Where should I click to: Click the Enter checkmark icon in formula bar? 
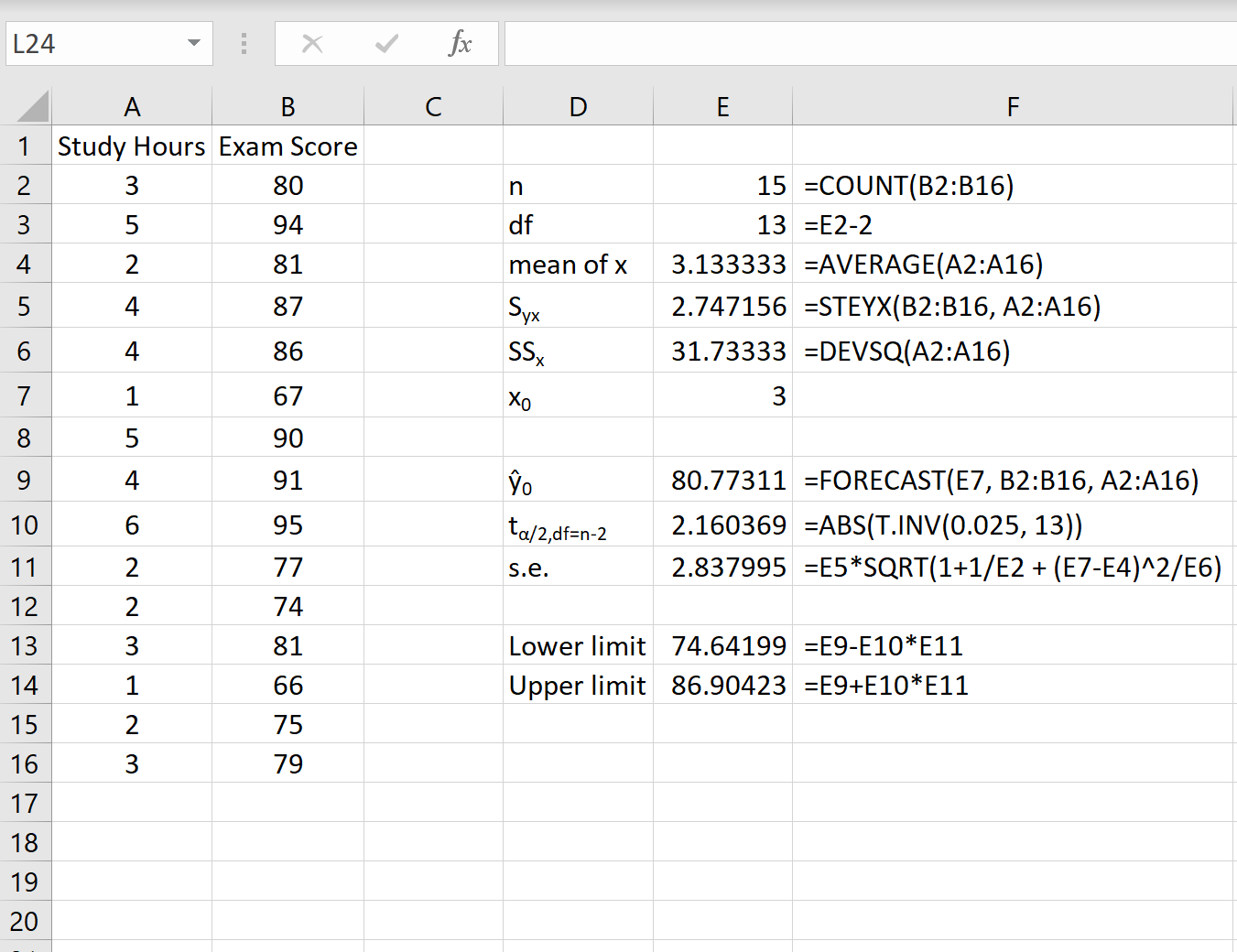tap(386, 42)
